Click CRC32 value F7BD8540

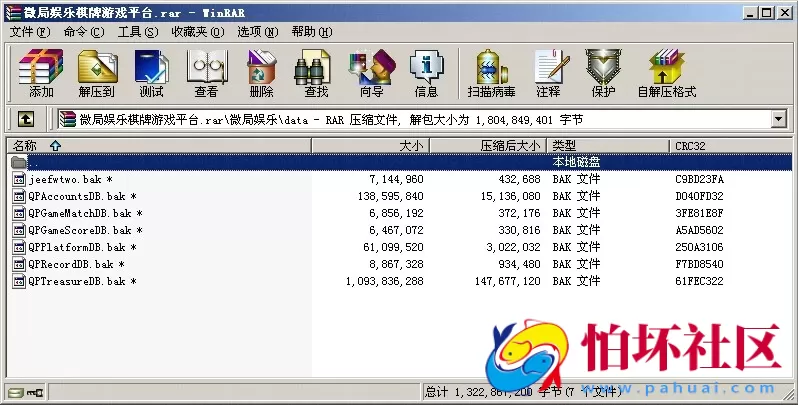[x=699, y=264]
